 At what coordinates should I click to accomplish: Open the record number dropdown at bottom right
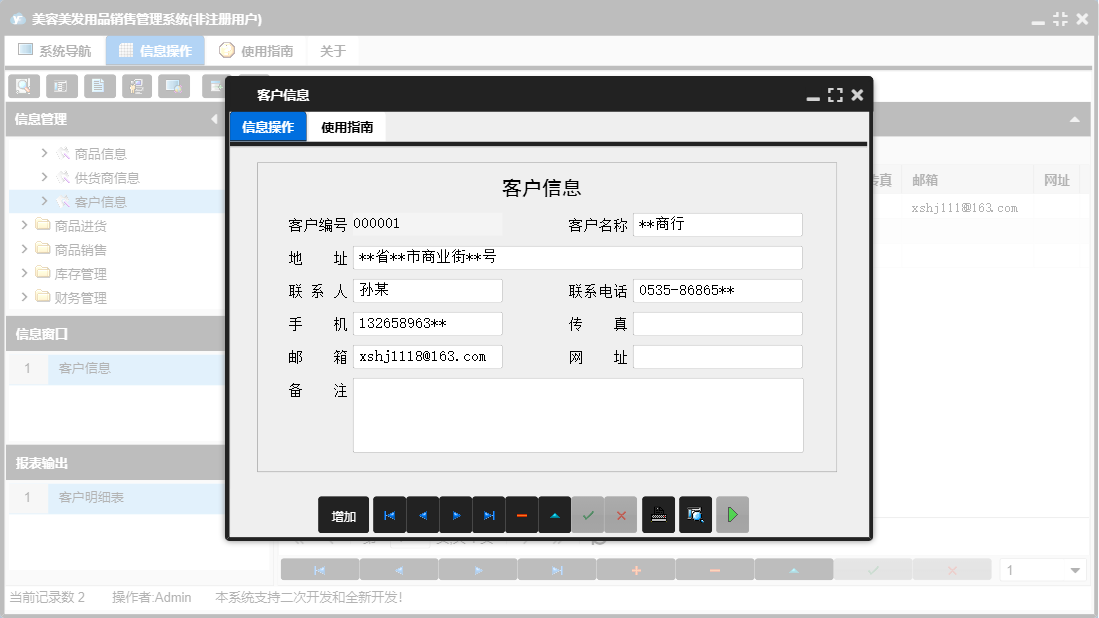1076,568
